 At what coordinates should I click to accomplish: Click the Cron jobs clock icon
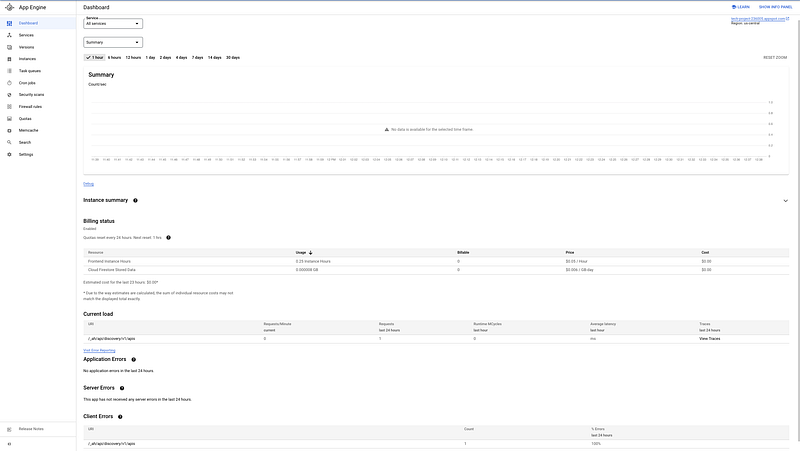pos(9,83)
